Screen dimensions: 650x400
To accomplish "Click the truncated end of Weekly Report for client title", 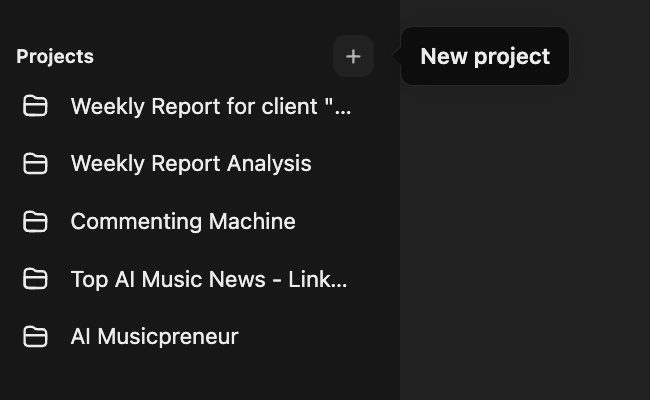I will click(x=338, y=106).
